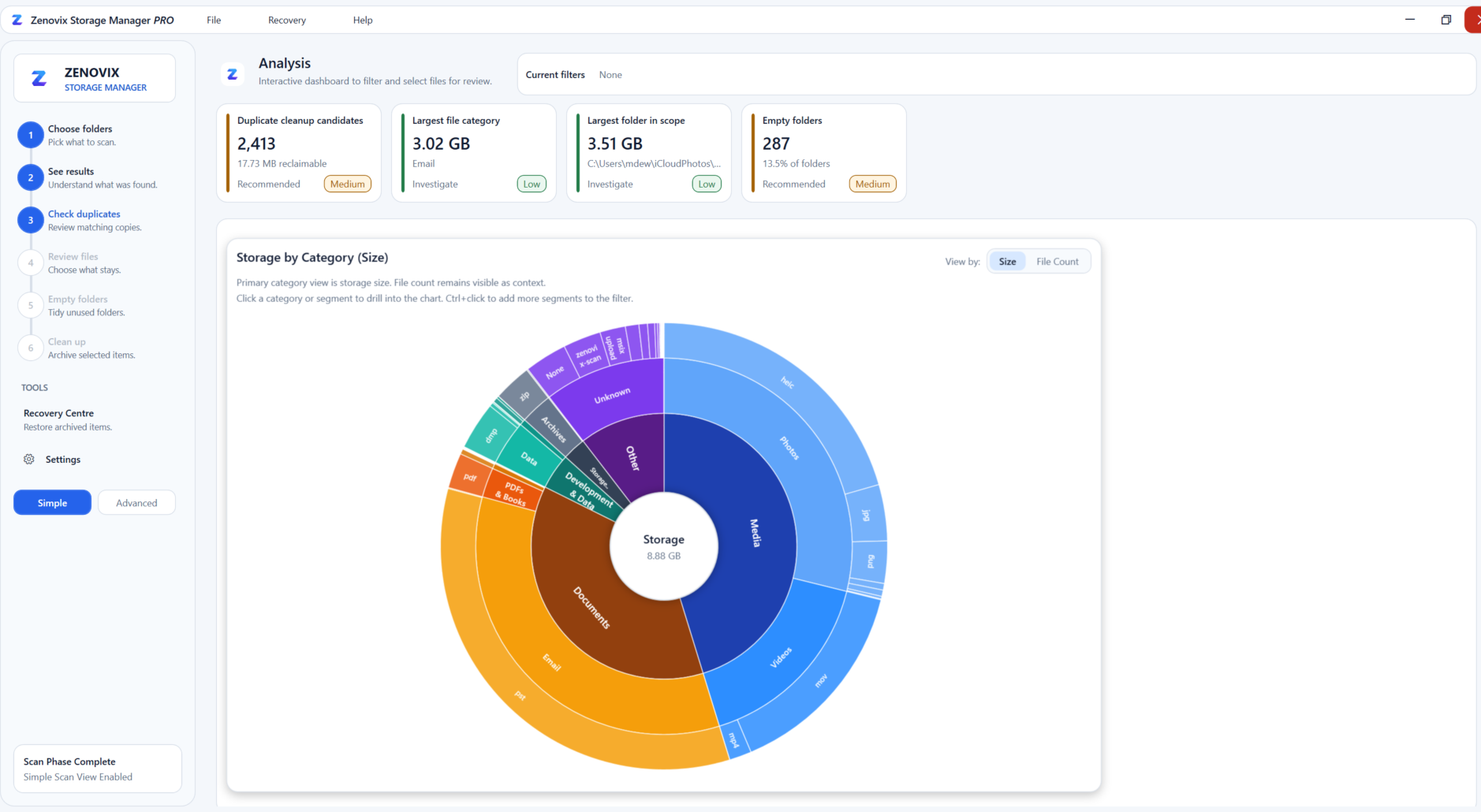Click the 17.73 MB reclaimable text

pos(282,163)
